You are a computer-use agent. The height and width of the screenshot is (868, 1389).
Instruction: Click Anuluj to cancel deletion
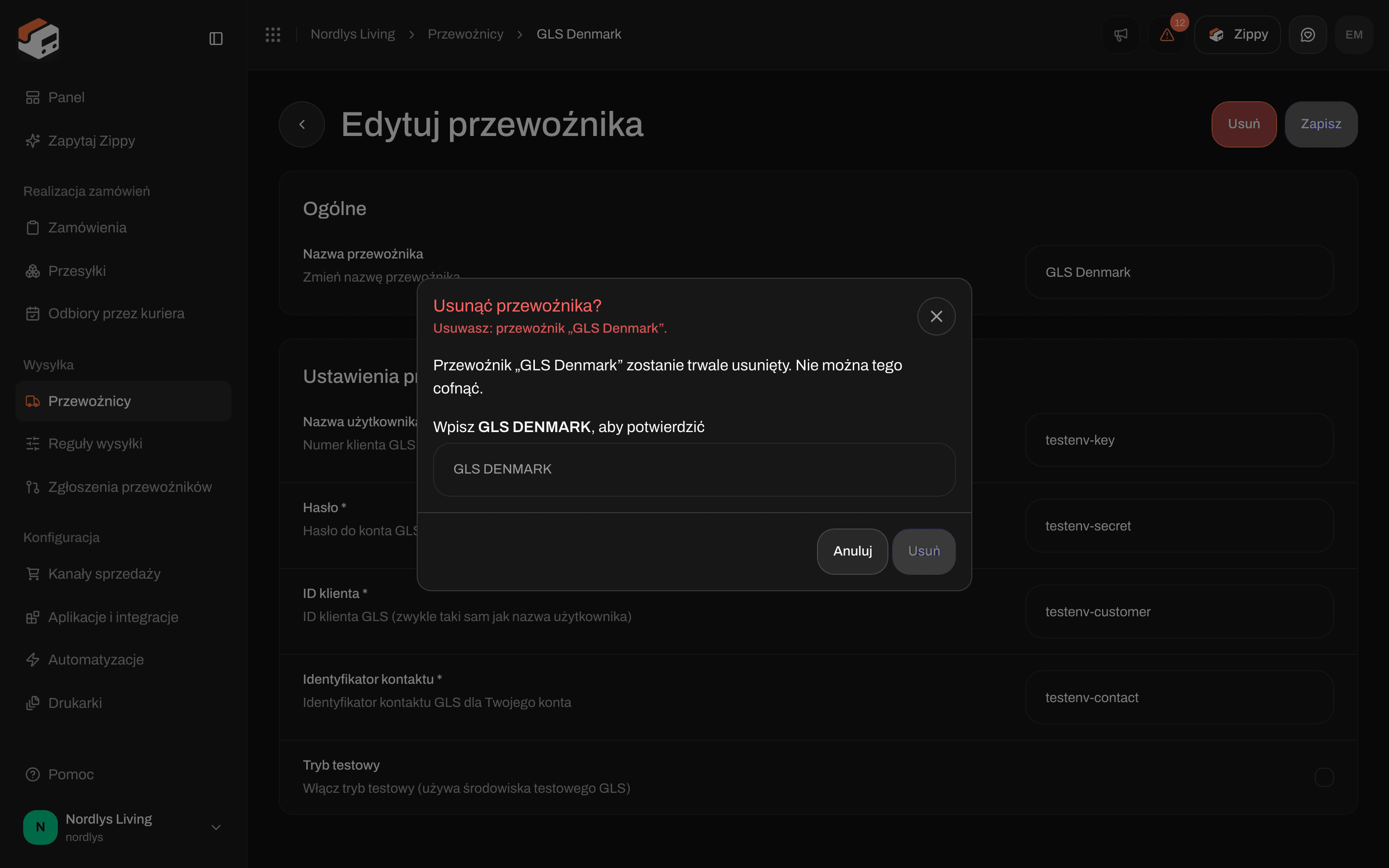click(x=852, y=551)
